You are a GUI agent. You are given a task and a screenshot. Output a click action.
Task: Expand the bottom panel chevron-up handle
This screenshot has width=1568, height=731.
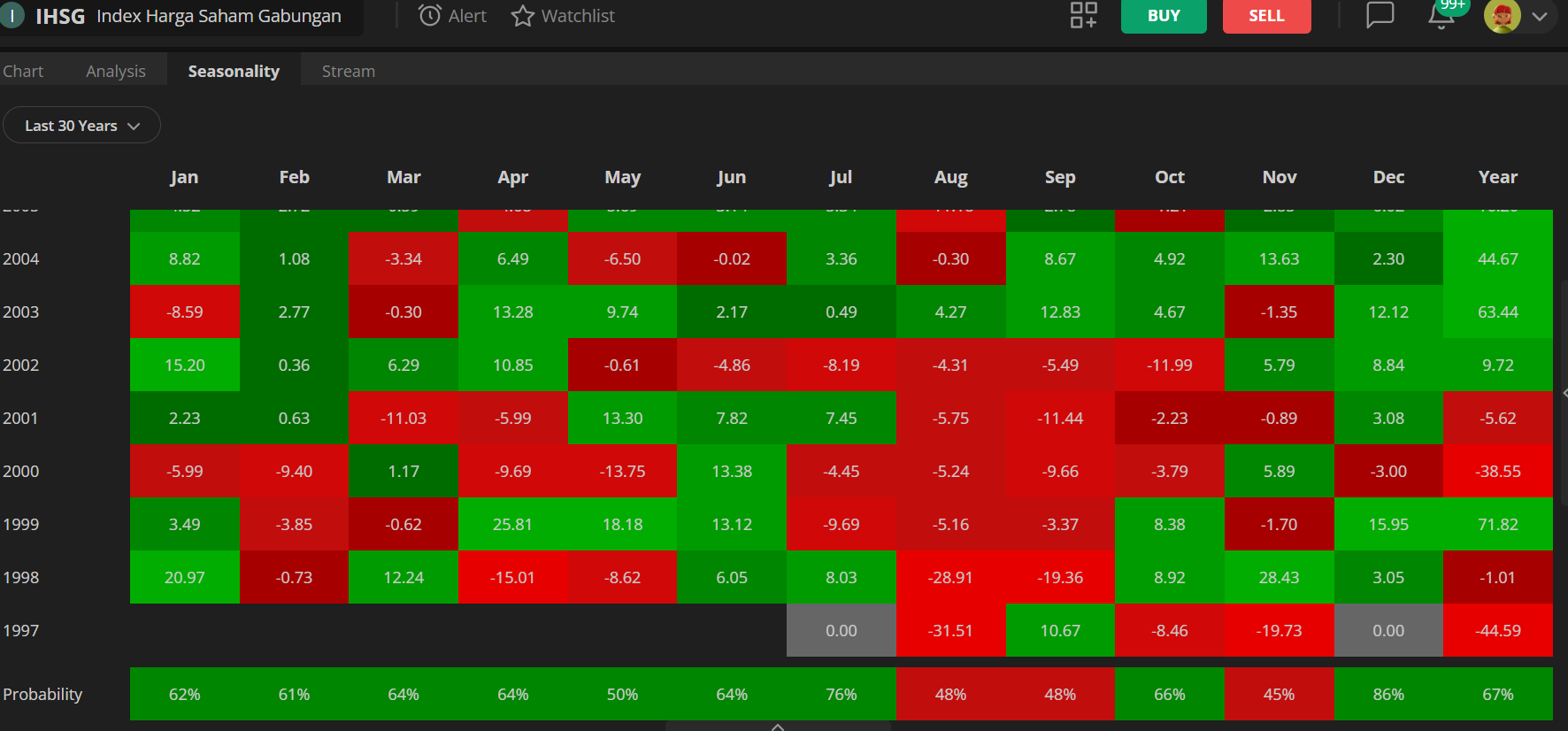(x=778, y=727)
